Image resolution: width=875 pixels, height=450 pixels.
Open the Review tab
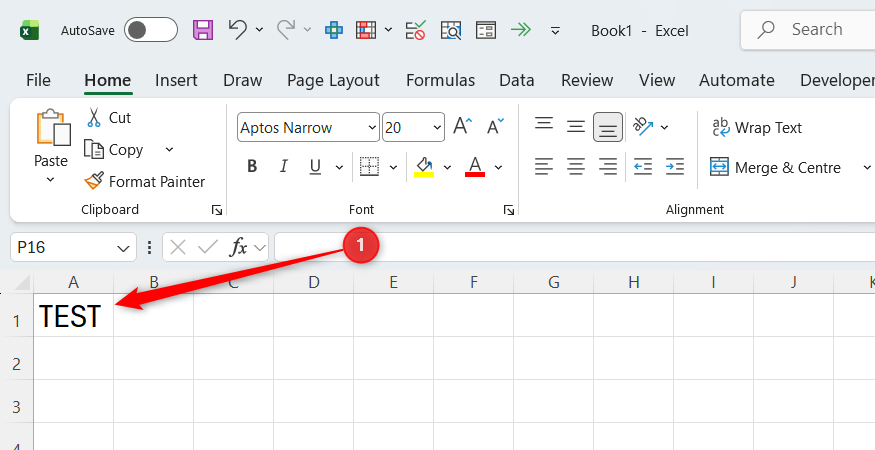(x=587, y=80)
